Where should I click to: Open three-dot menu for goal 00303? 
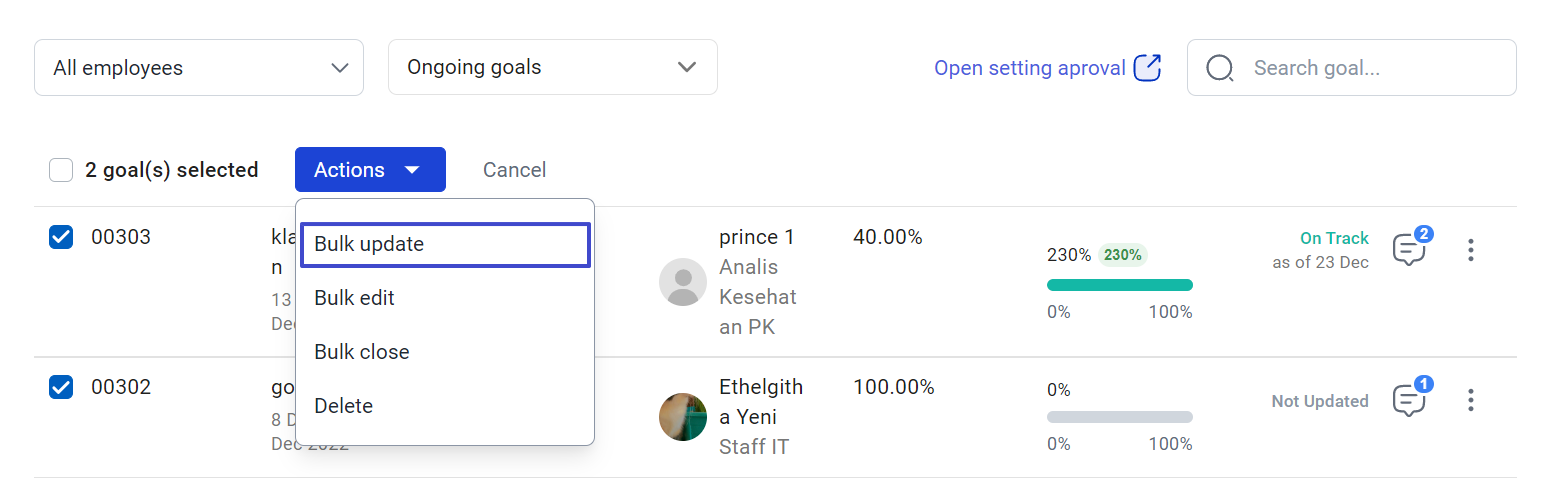point(1470,250)
